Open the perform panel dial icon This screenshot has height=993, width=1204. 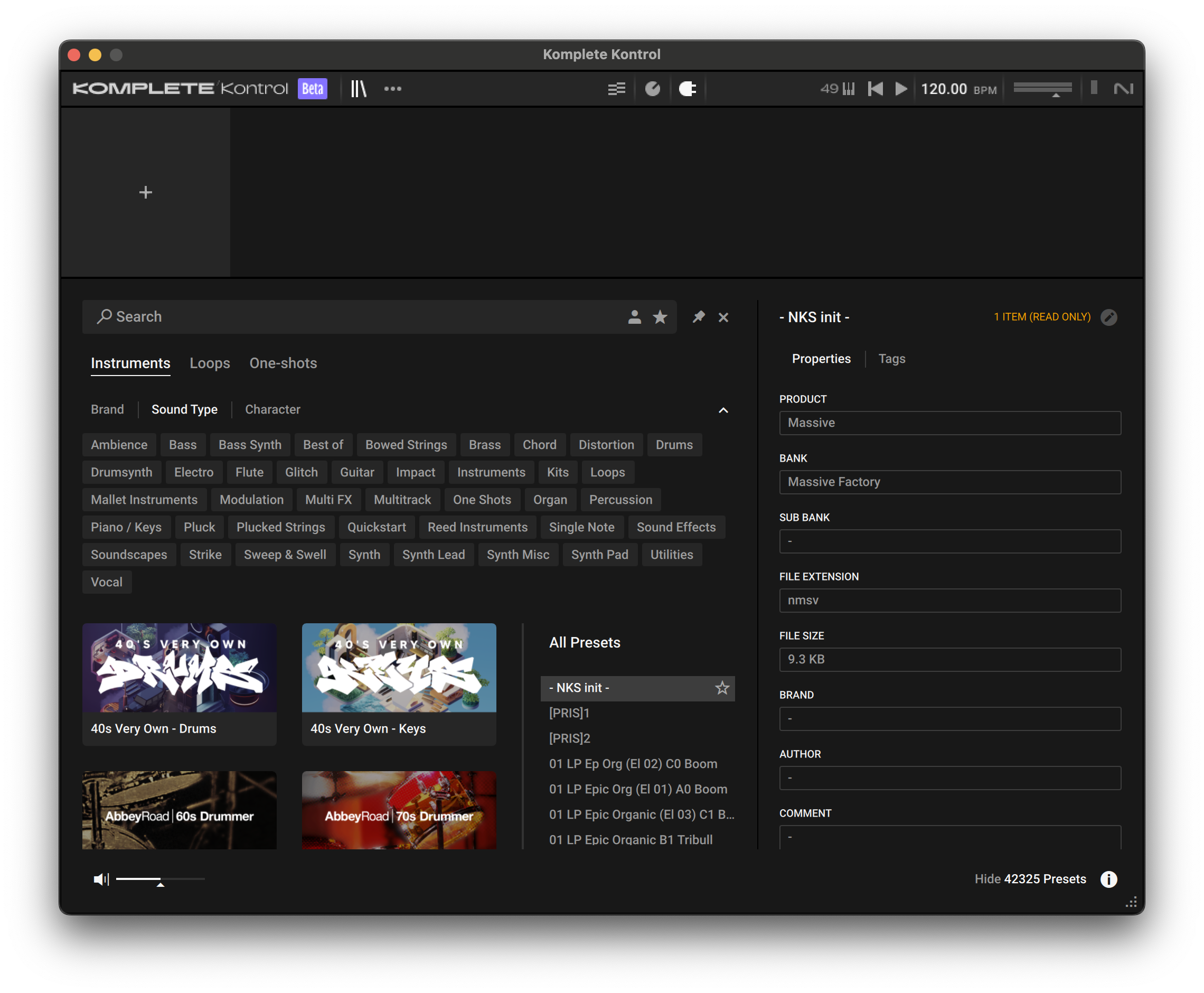coord(652,89)
